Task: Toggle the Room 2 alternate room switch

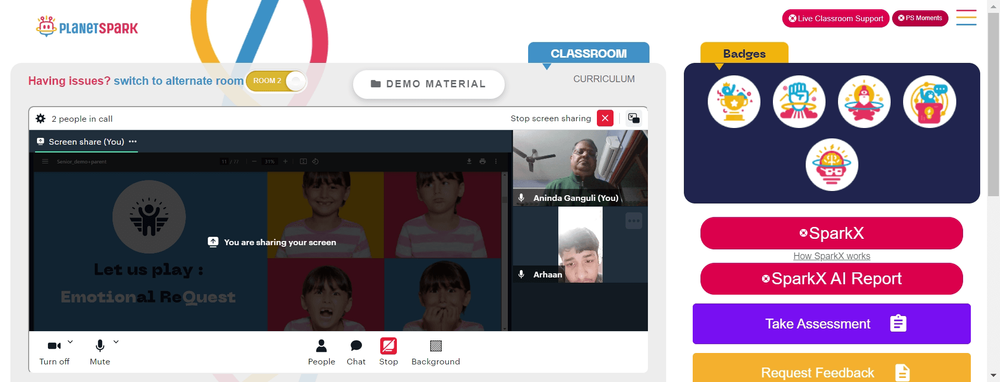Action: click(276, 81)
